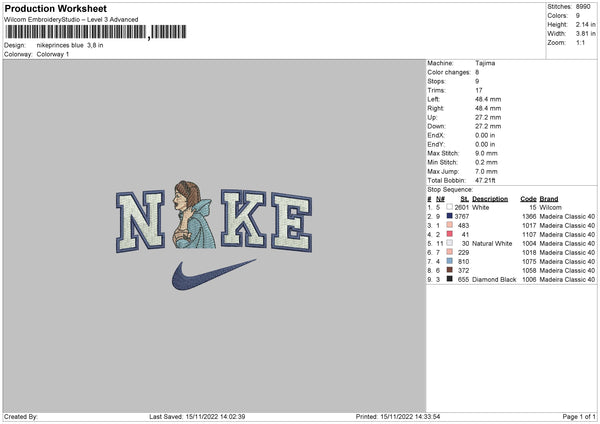Click the 'Brand' column header
600x424 pixels.
549,199
